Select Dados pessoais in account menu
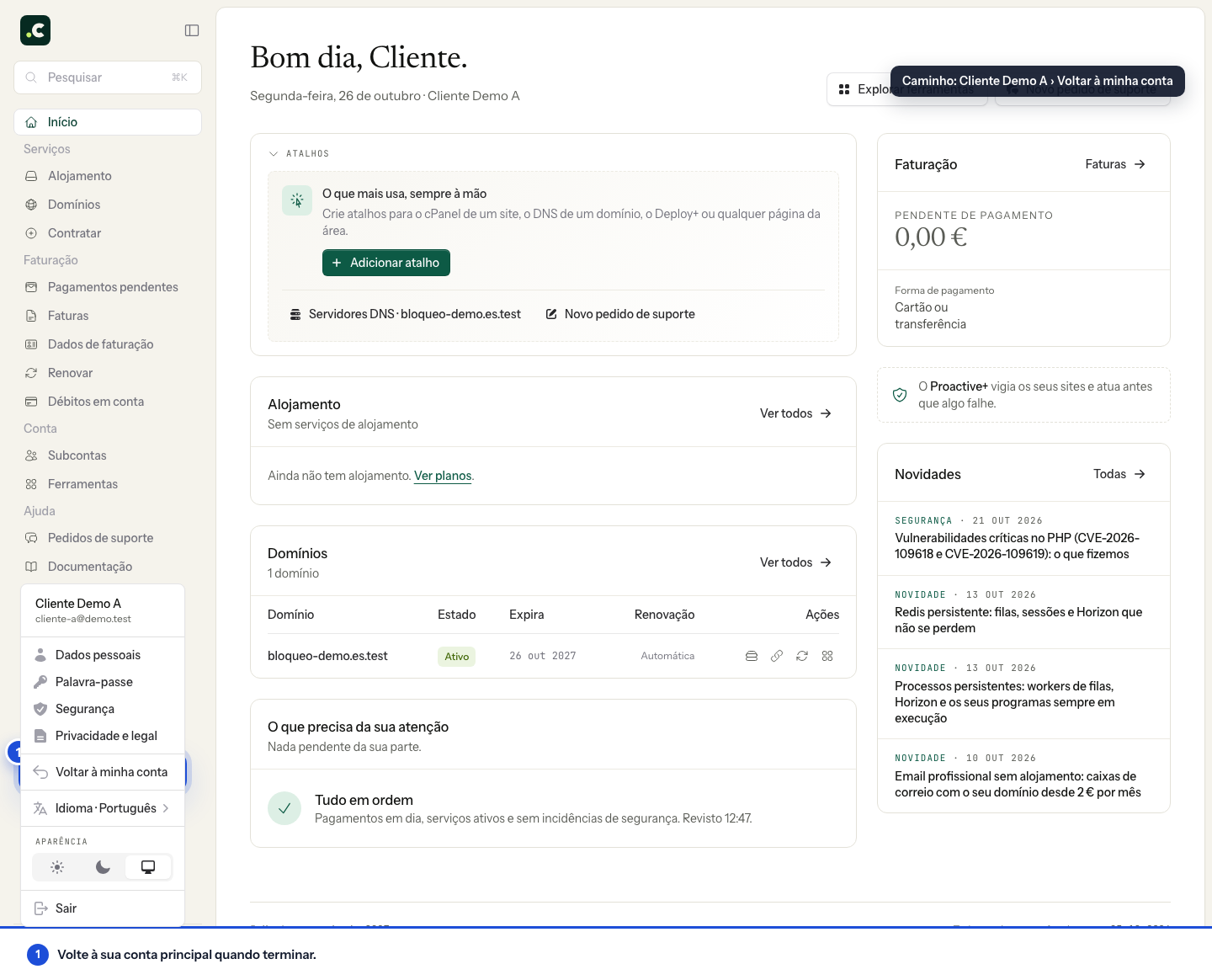This screenshot has height=980, width=1212. pos(103,655)
